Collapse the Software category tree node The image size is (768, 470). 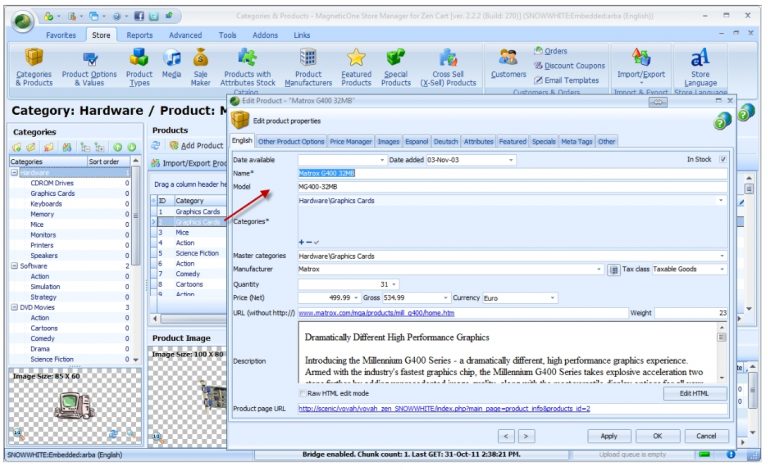pyautogui.click(x=14, y=266)
